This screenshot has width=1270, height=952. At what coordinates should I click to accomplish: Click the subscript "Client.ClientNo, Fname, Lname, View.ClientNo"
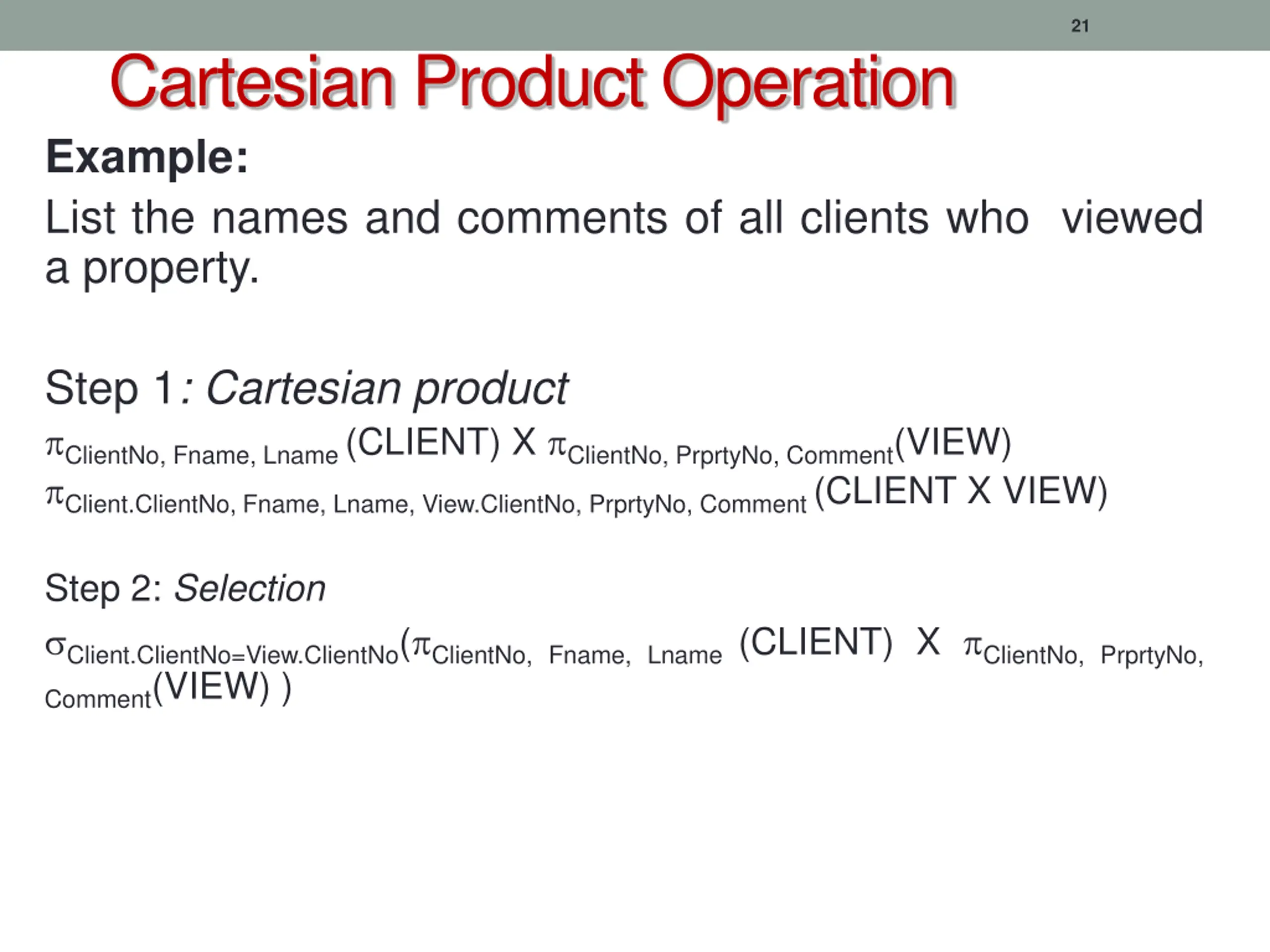pos(323,504)
